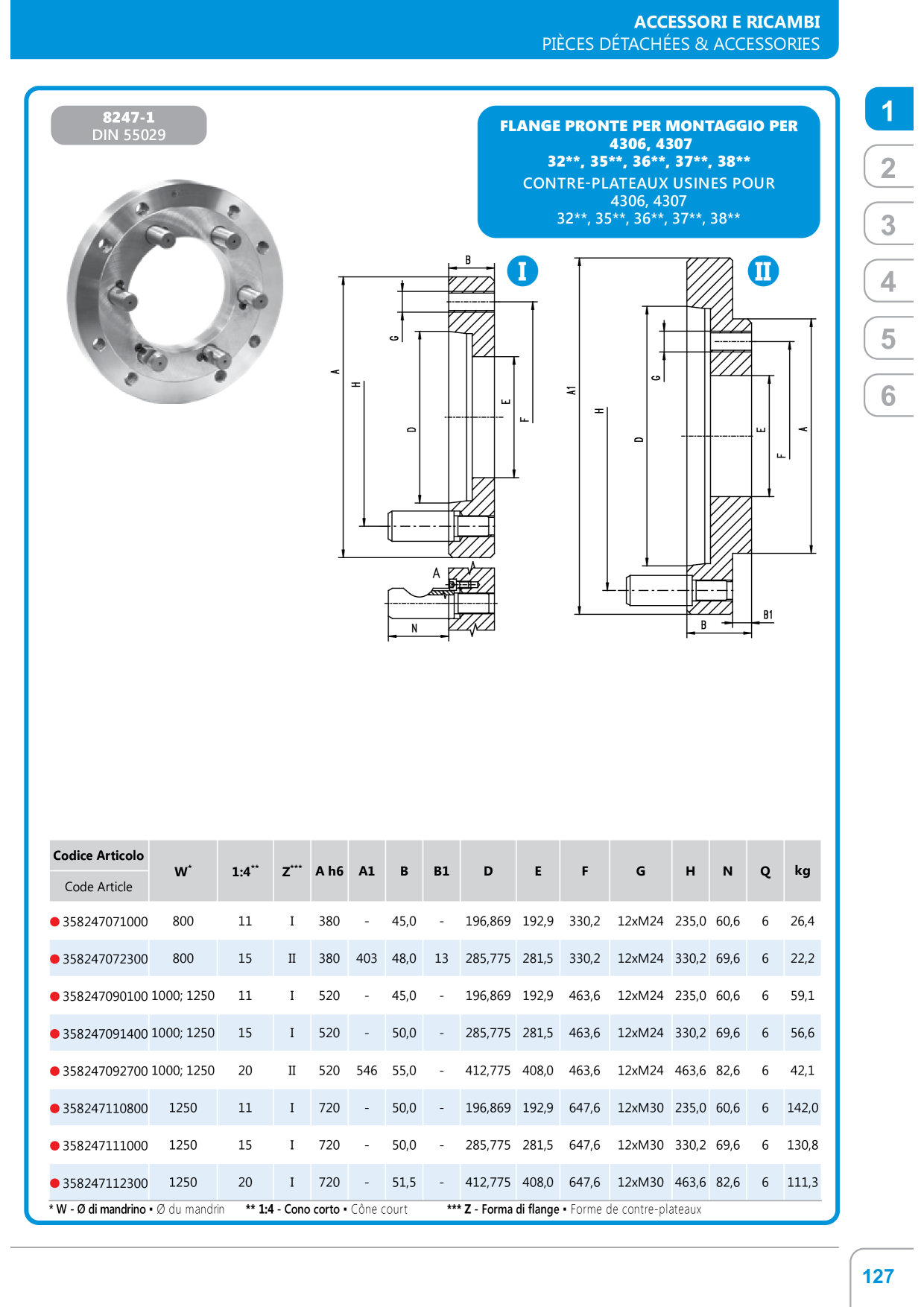Click the red dot beside 358247091400
This screenshot has height=1307, width=924.
[54, 1034]
